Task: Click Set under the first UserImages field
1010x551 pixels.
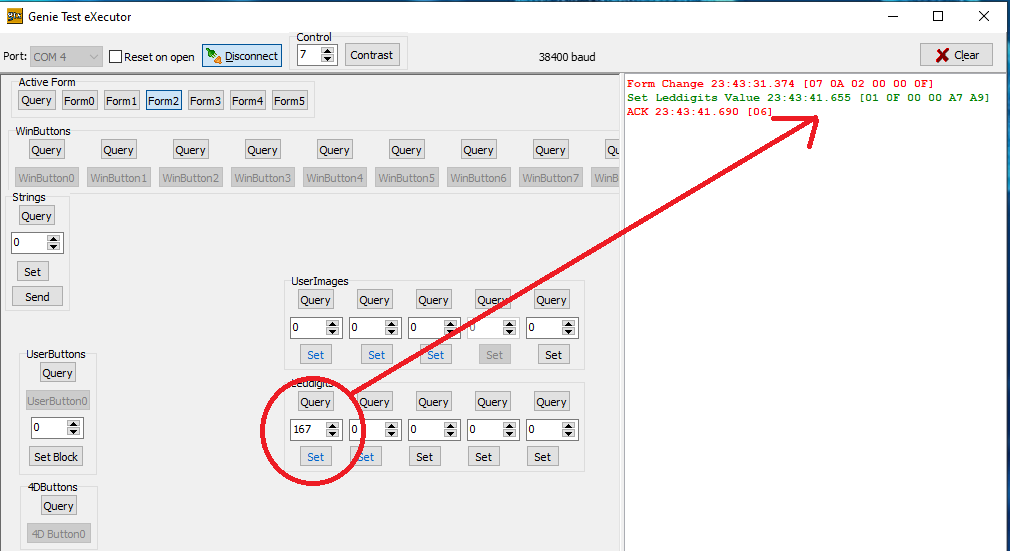Action: coord(315,354)
